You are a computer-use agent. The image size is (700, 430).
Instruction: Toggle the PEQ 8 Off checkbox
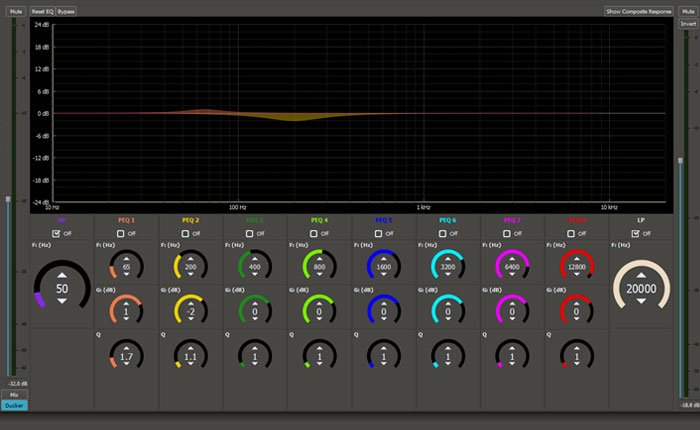pos(571,234)
